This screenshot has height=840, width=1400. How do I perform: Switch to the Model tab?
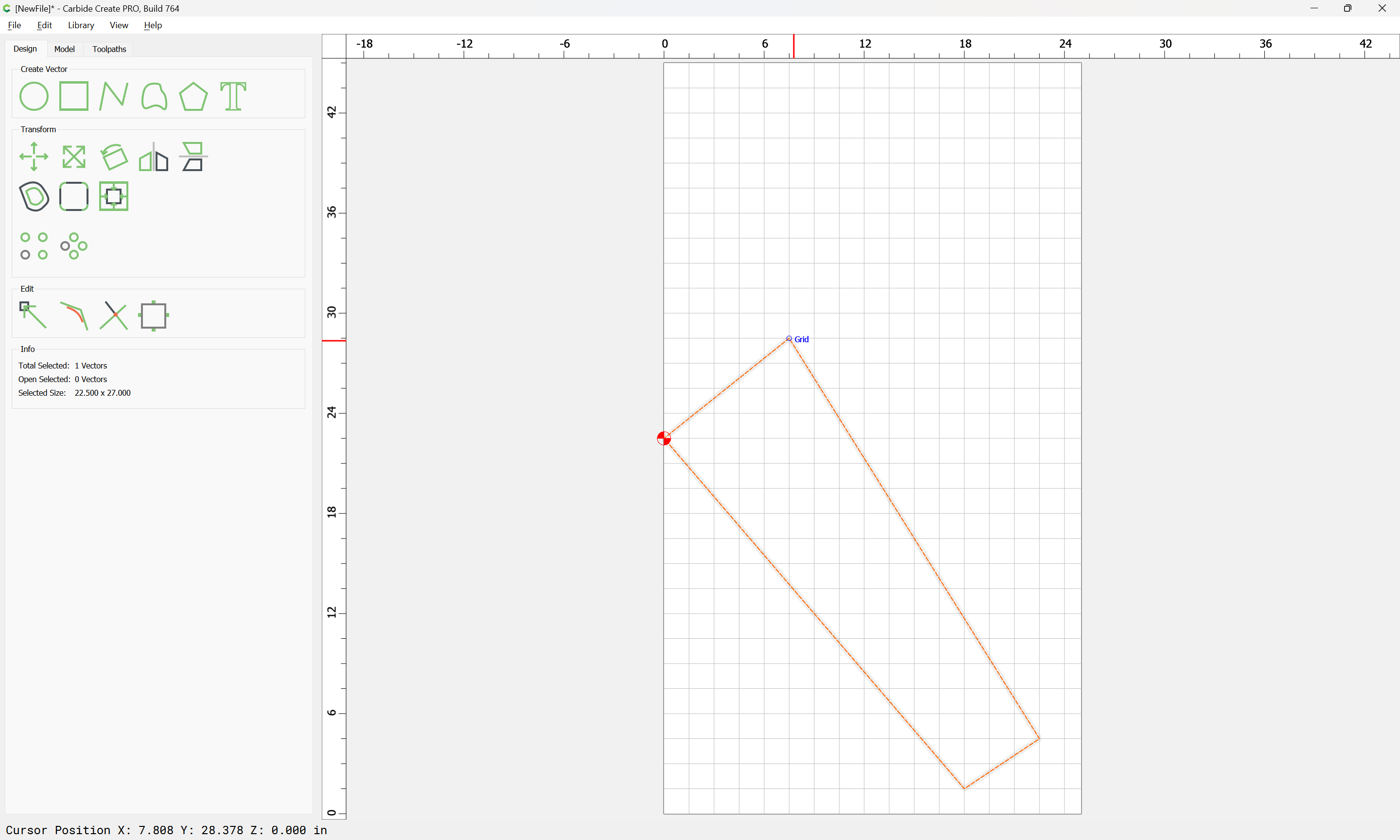(65, 49)
